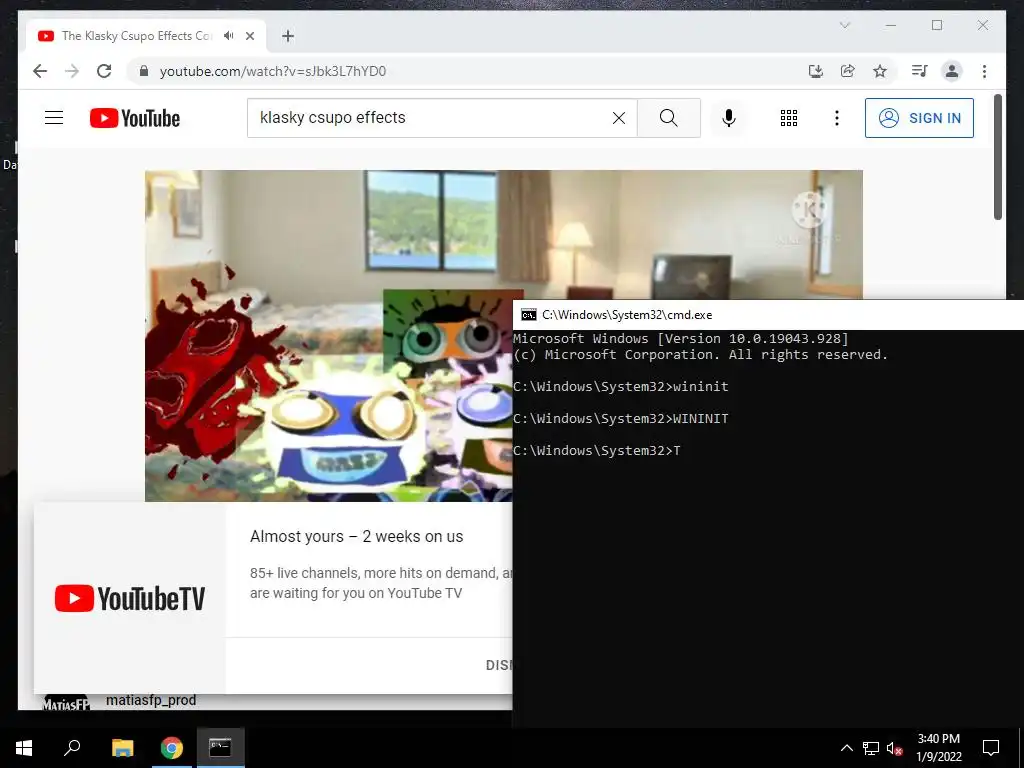1024x768 pixels.
Task: Click the 'Almost yours – 2 weeks on us' heading
Action: 357,536
